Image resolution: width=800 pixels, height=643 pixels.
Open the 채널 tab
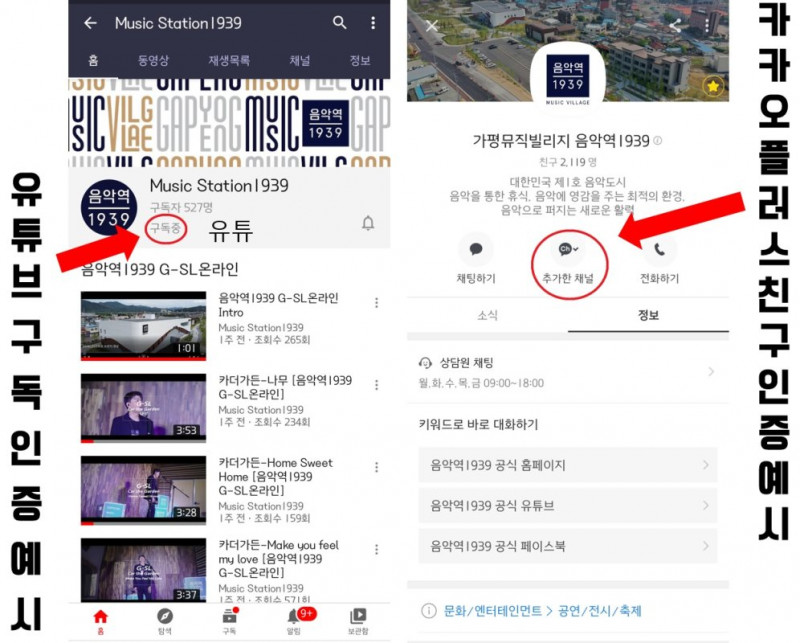[299, 61]
